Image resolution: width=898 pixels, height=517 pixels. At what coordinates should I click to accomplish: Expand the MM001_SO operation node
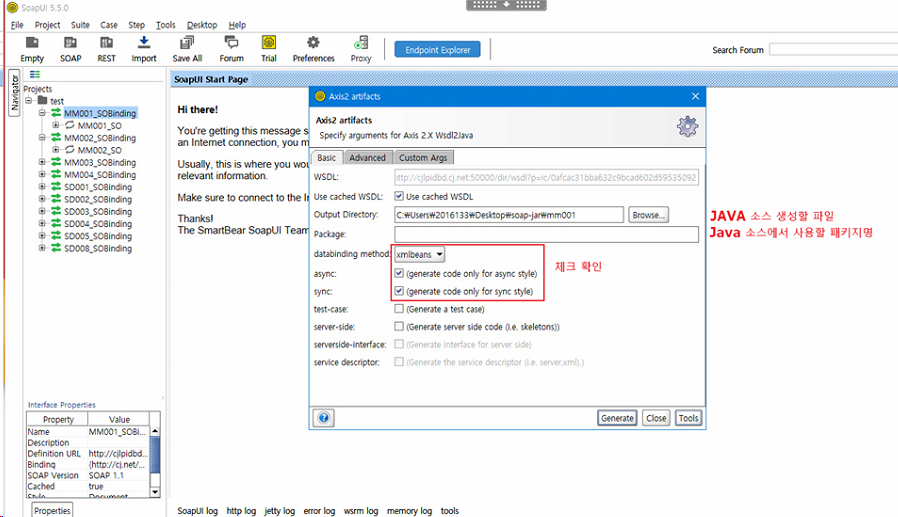(x=56, y=125)
